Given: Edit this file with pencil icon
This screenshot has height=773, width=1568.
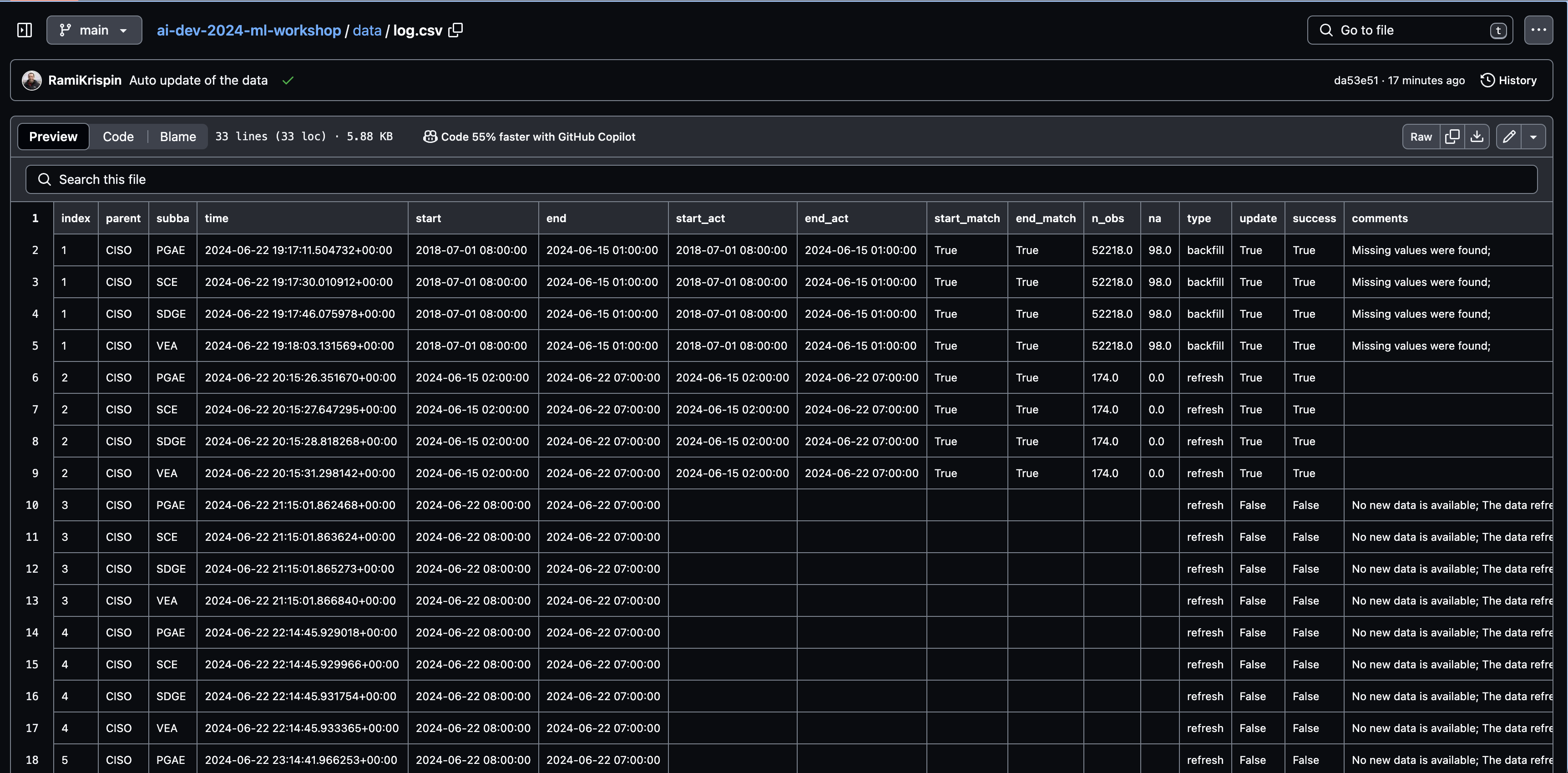Looking at the screenshot, I should [1508, 137].
